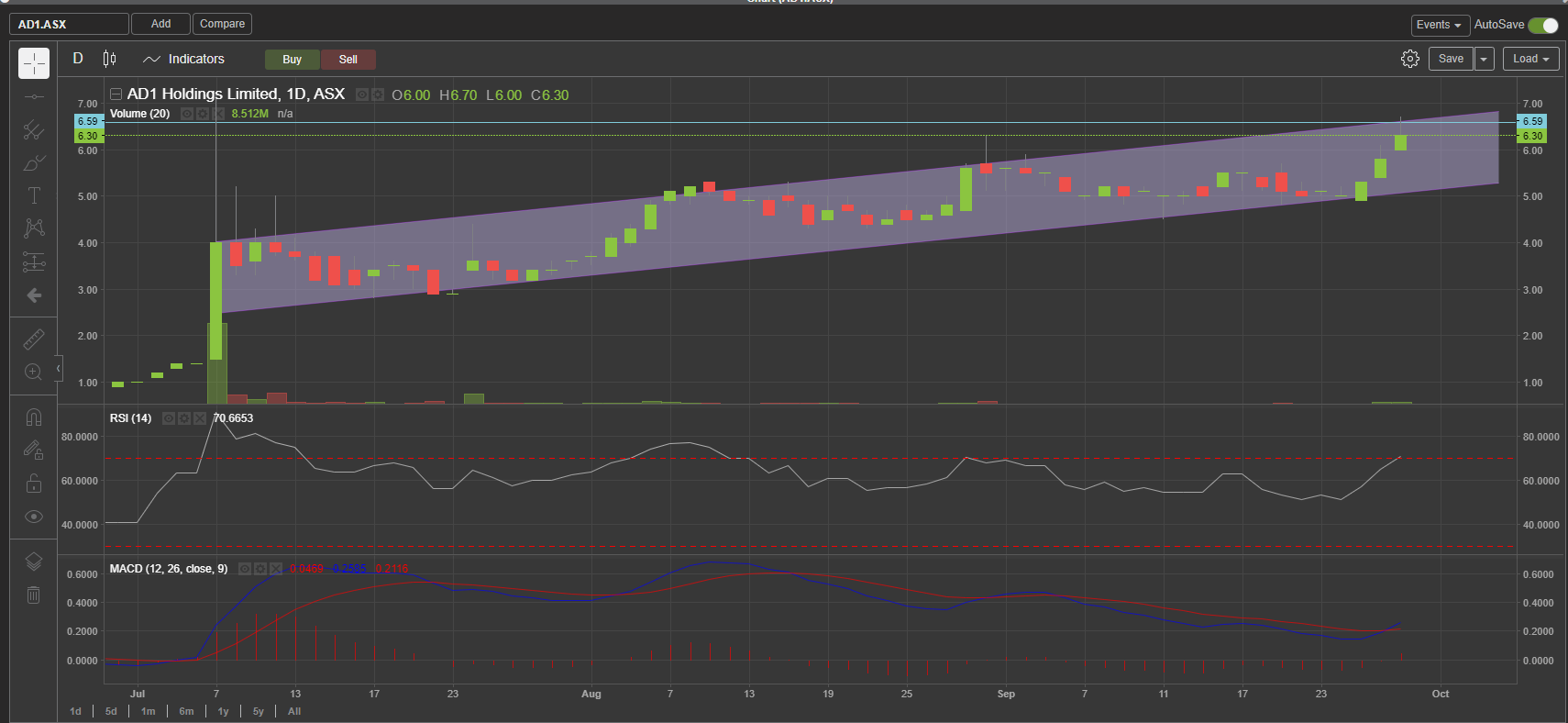Click the red Sell button
1568x723 pixels.
[x=348, y=60]
